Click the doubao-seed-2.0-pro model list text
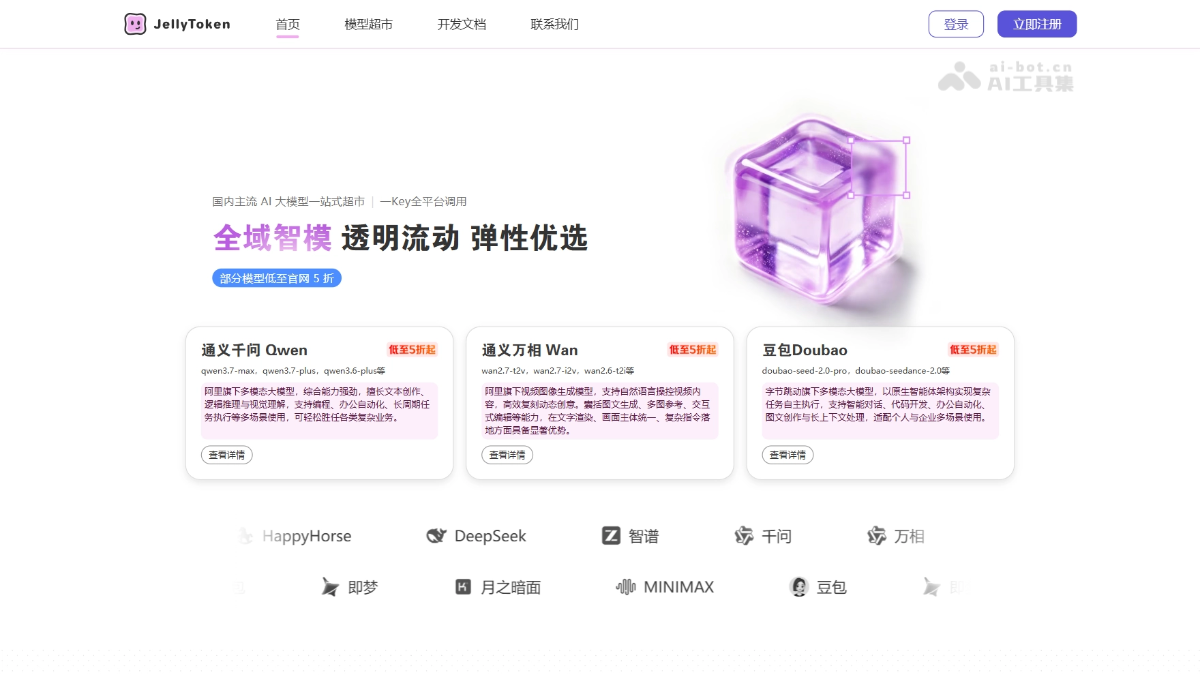1200x675 pixels. point(856,371)
